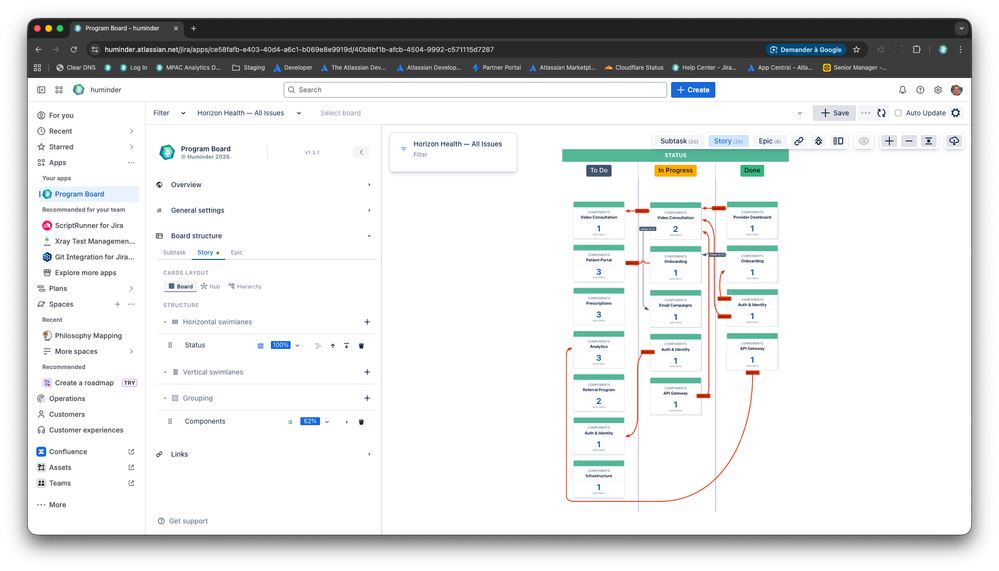
Task: Click the notifications bell icon
Action: (x=902, y=90)
